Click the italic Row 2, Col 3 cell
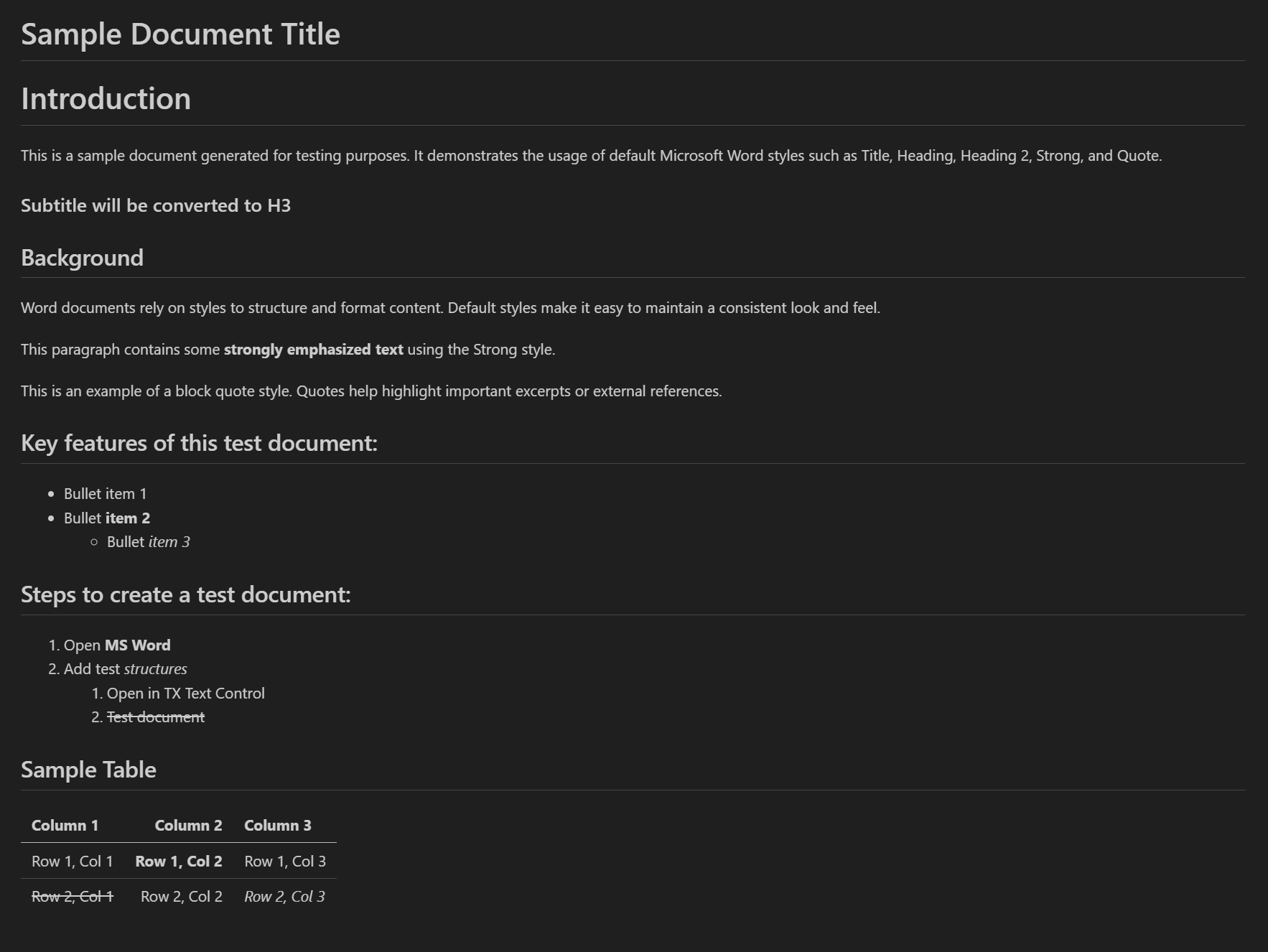This screenshot has height=952, width=1268. [x=284, y=896]
